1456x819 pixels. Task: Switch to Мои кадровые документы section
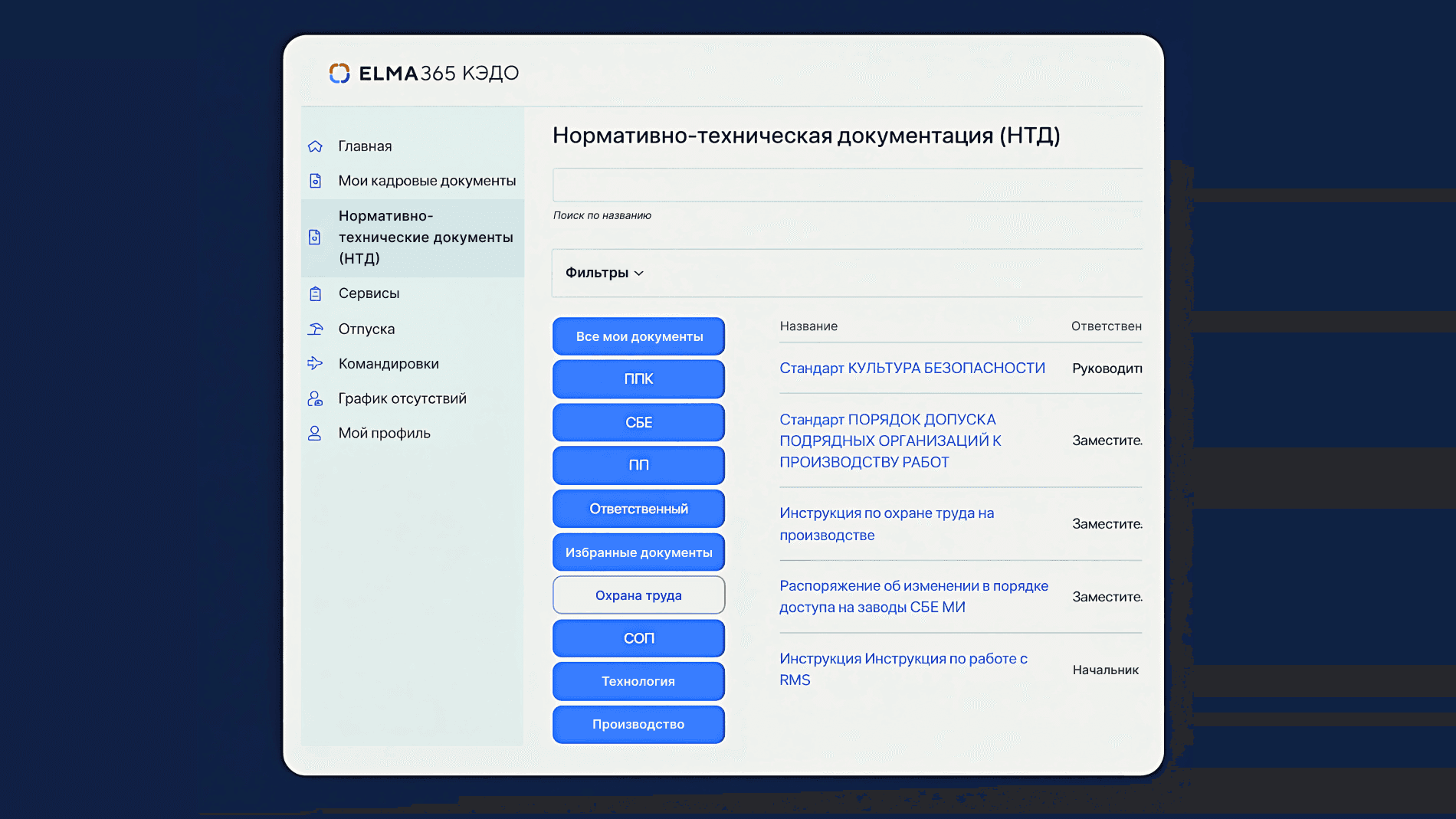pyautogui.click(x=427, y=180)
